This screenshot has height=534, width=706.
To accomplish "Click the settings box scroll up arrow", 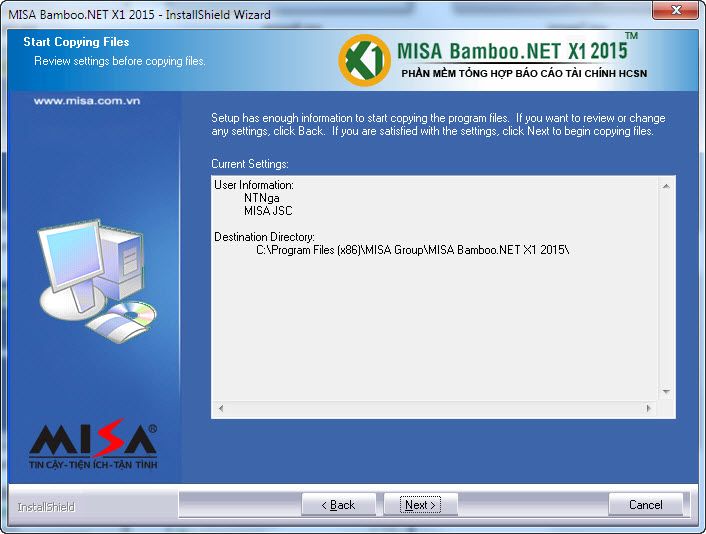I will coord(666,186).
